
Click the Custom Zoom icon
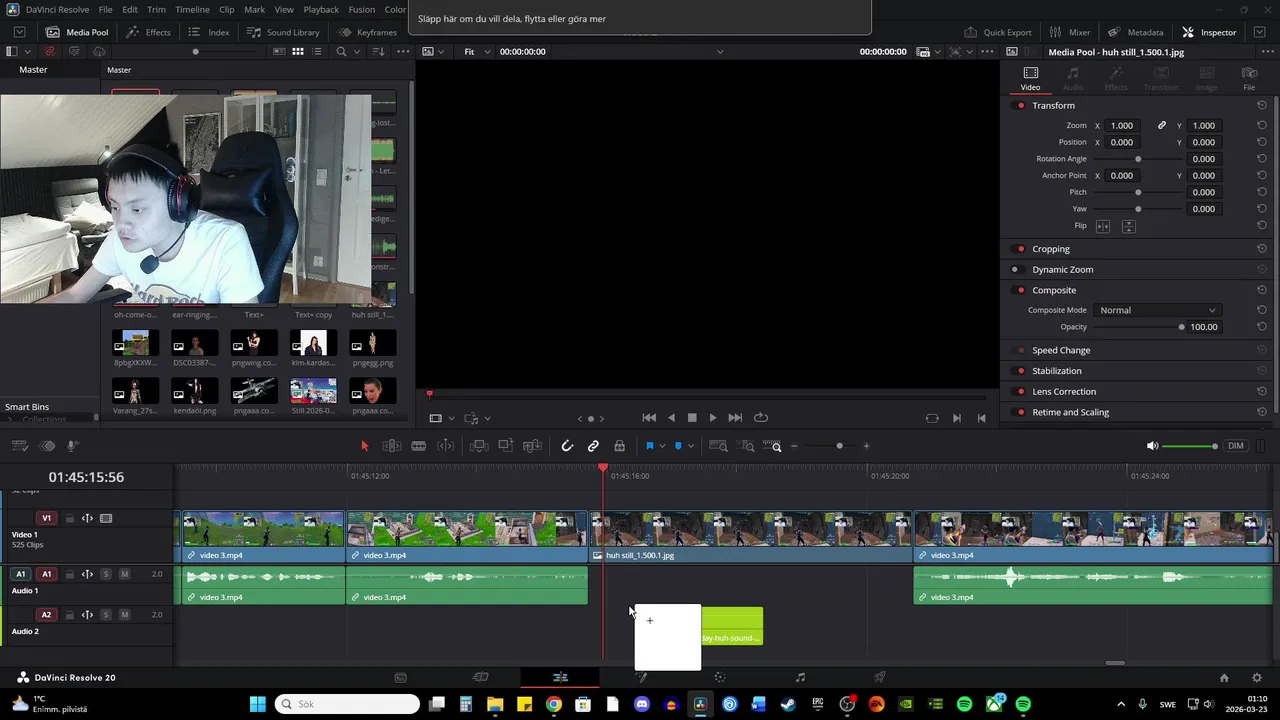click(772, 446)
